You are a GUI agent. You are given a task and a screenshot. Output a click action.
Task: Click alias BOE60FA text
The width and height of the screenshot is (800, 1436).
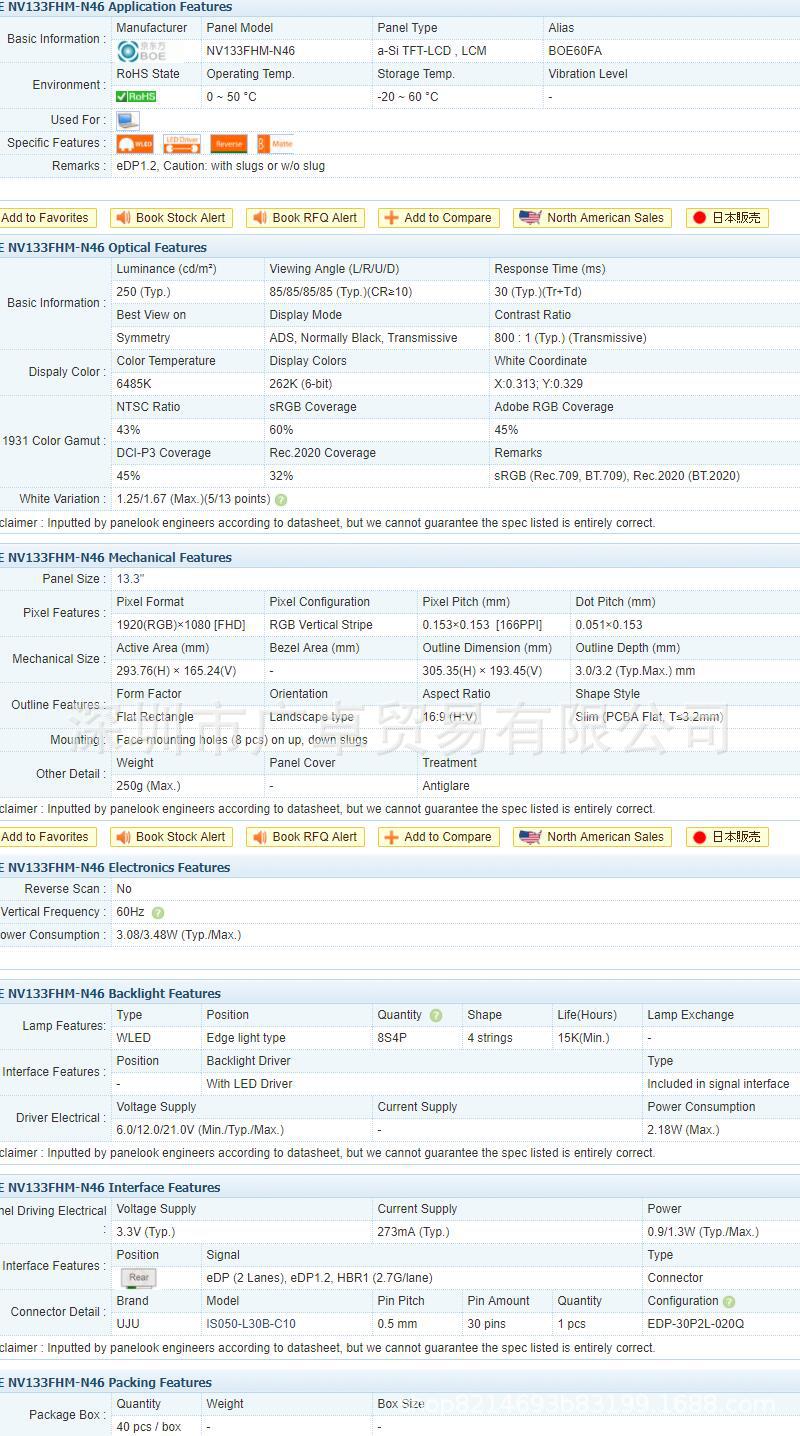point(575,51)
